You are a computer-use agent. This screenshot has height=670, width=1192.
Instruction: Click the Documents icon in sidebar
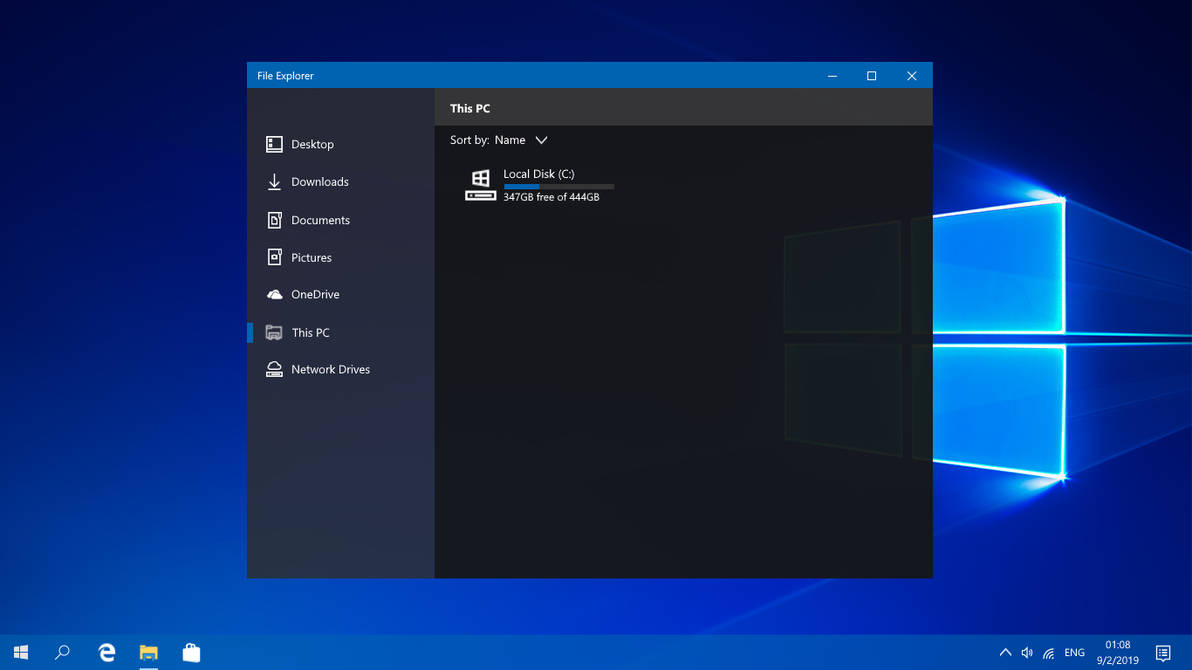coord(274,220)
